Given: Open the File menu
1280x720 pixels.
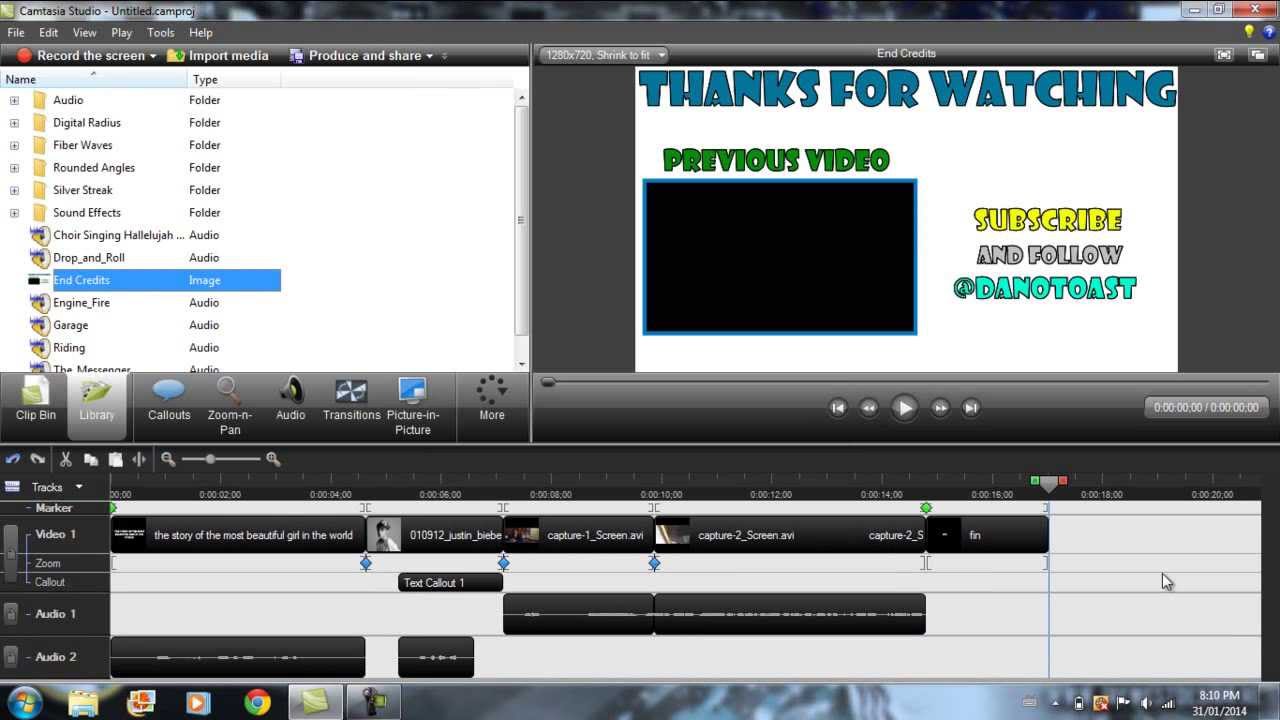Looking at the screenshot, I should [x=16, y=33].
